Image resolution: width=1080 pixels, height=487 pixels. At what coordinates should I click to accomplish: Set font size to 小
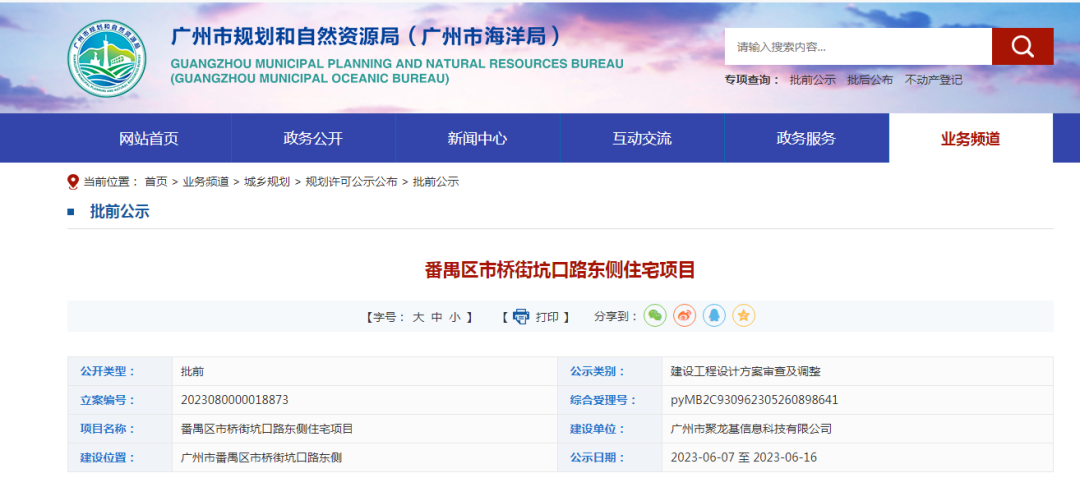point(455,317)
